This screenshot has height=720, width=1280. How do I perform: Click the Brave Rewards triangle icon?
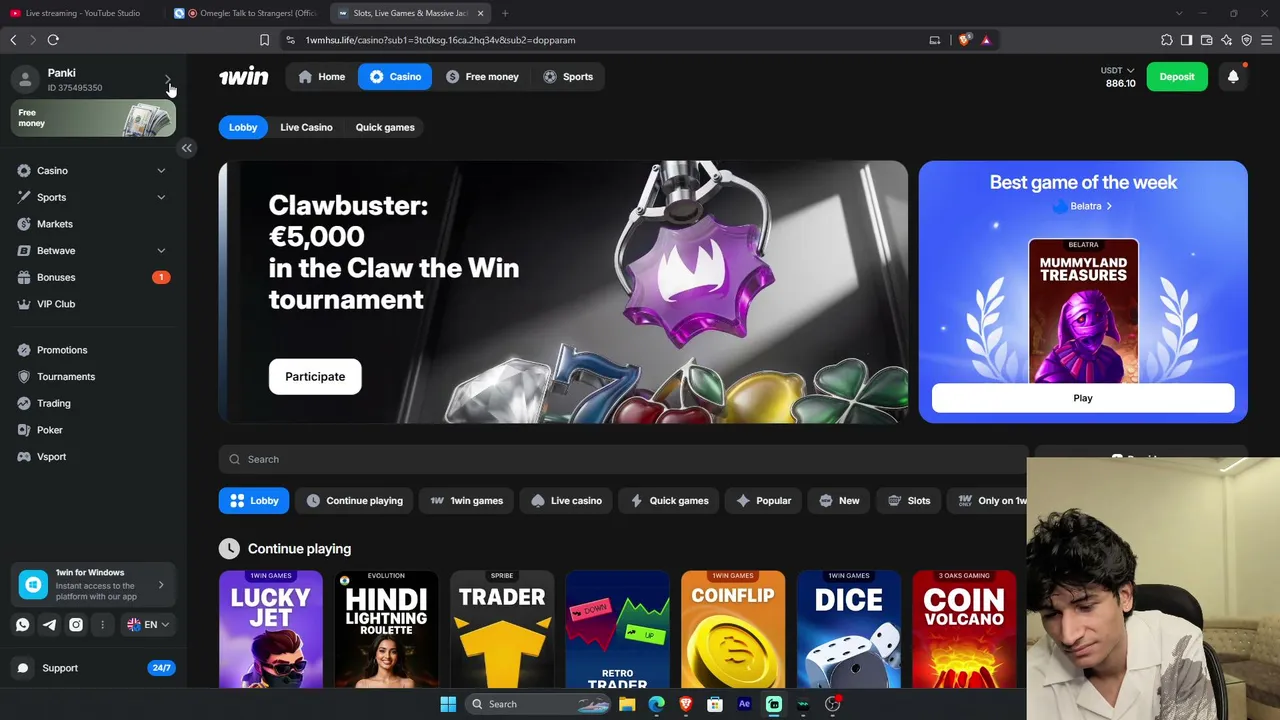(986, 40)
